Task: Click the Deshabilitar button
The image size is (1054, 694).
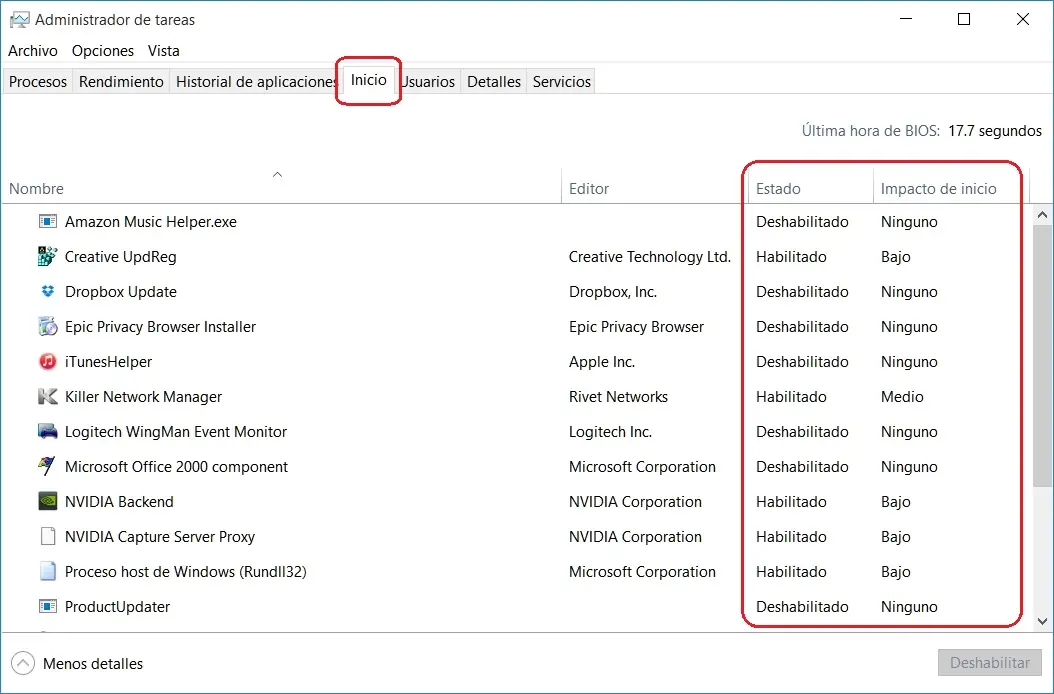Action: point(990,663)
